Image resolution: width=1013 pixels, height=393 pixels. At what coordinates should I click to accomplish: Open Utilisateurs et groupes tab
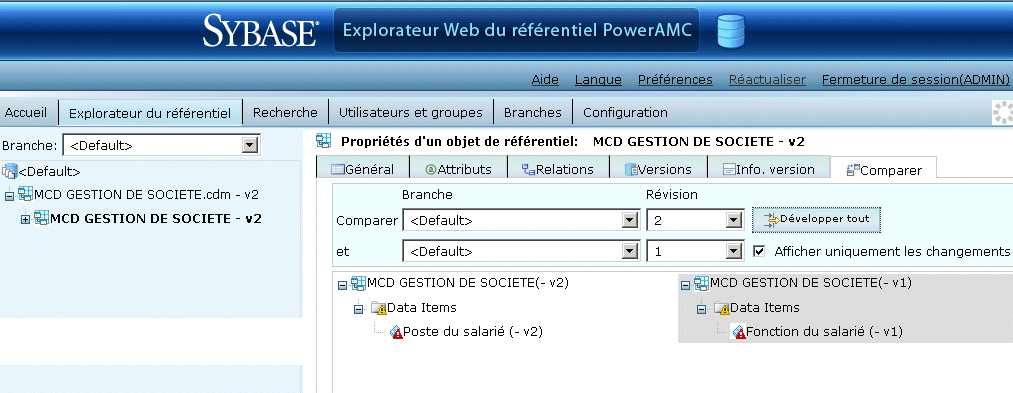click(411, 112)
